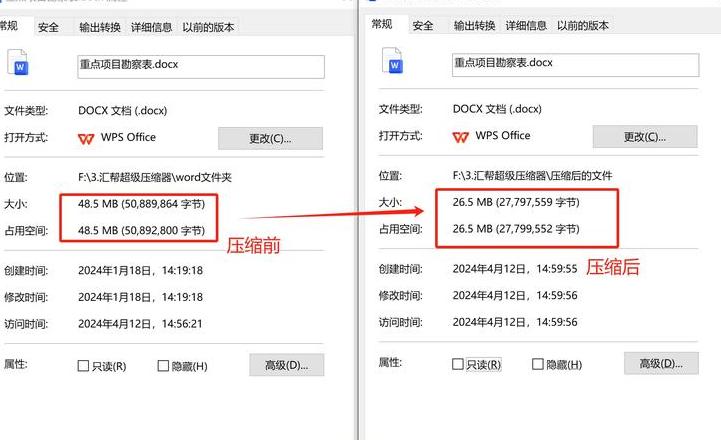Click 高级(D)... button in left window
Screen dimensions: 721x440
click(x=287, y=365)
